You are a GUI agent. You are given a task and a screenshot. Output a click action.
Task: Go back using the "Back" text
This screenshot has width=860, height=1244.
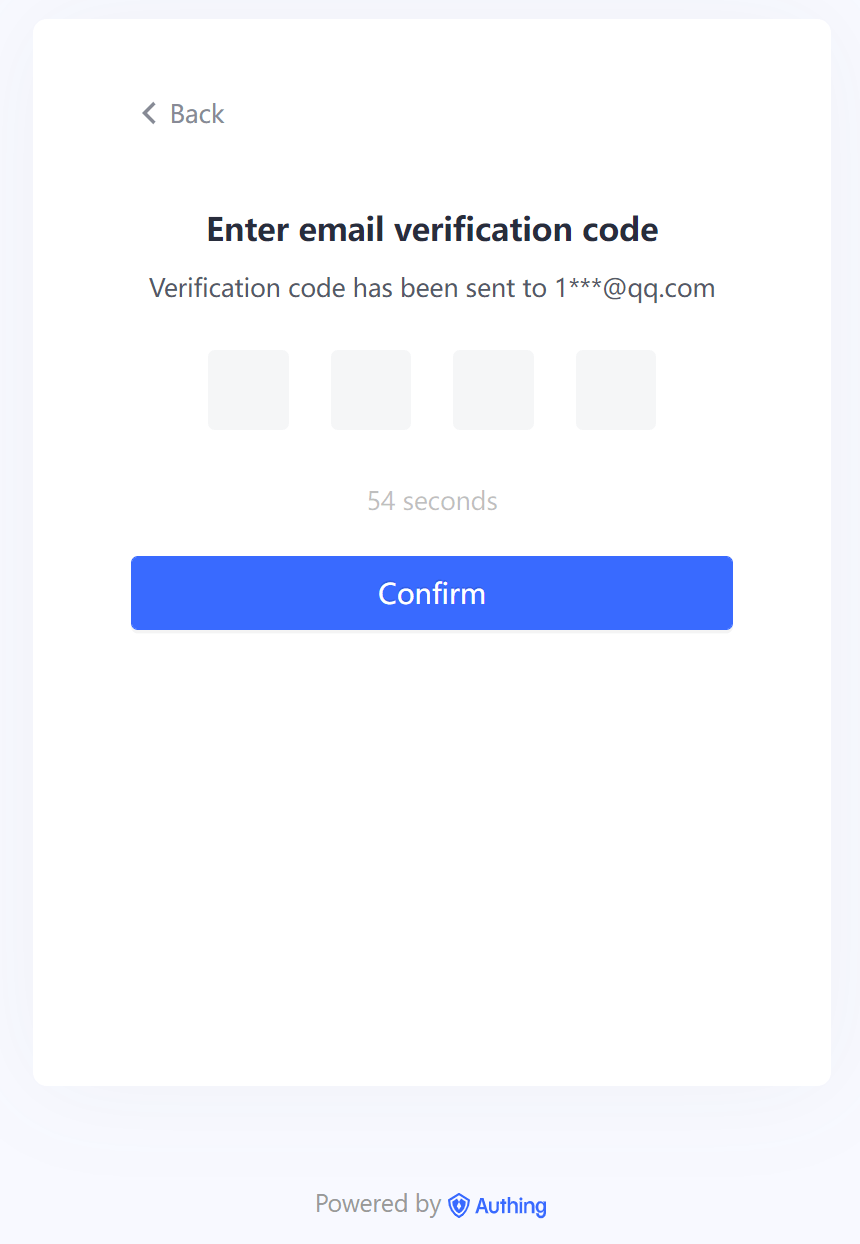pyautogui.click(x=197, y=114)
